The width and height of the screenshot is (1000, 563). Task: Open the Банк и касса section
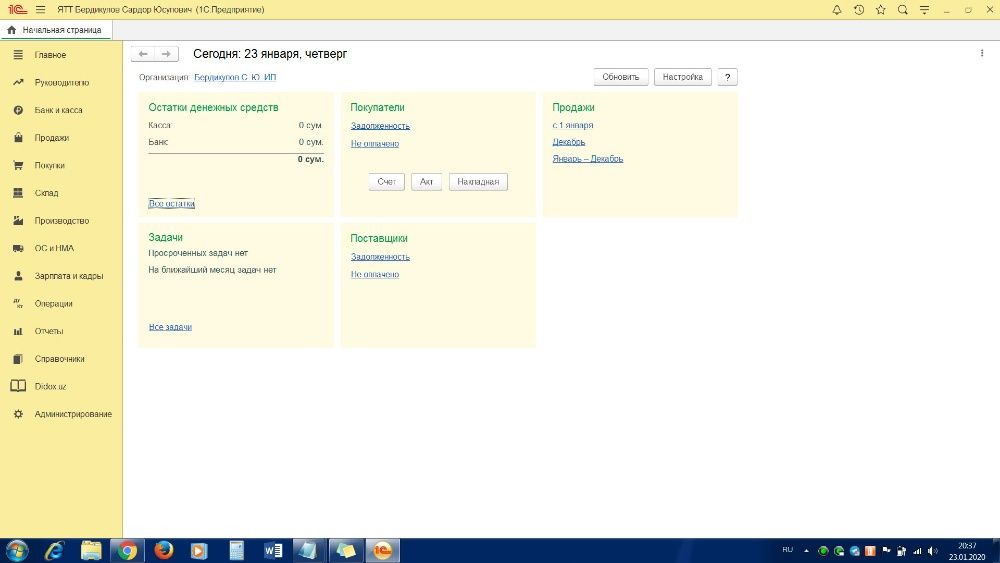pyautogui.click(x=59, y=110)
